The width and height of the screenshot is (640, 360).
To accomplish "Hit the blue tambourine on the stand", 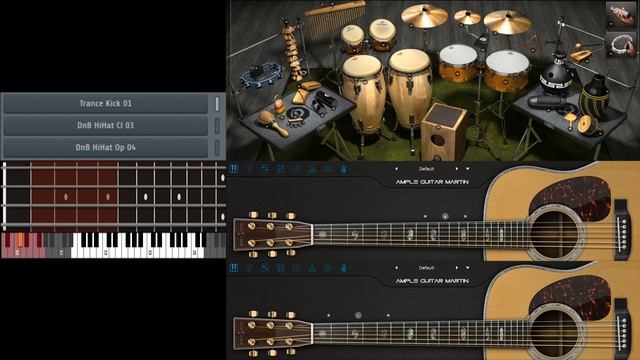I will point(262,75).
